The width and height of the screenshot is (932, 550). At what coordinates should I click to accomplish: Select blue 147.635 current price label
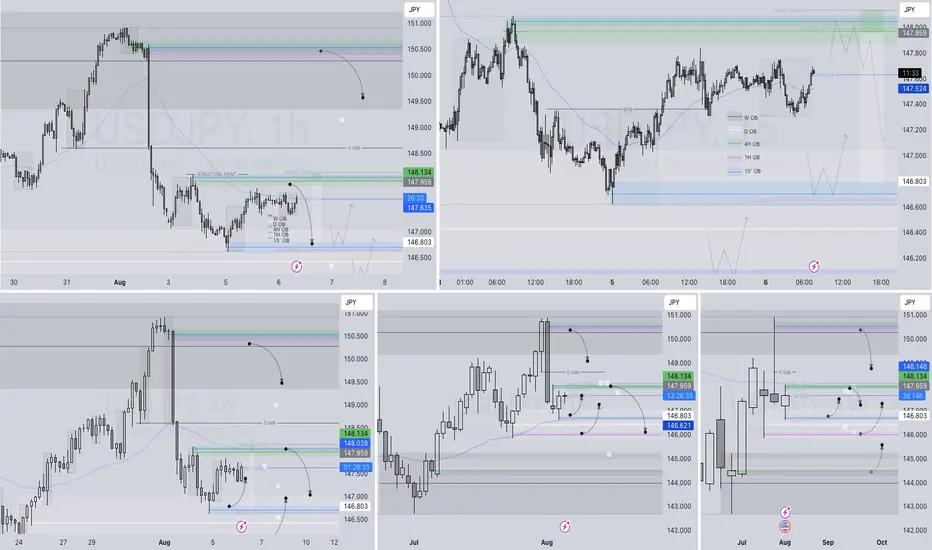point(419,208)
